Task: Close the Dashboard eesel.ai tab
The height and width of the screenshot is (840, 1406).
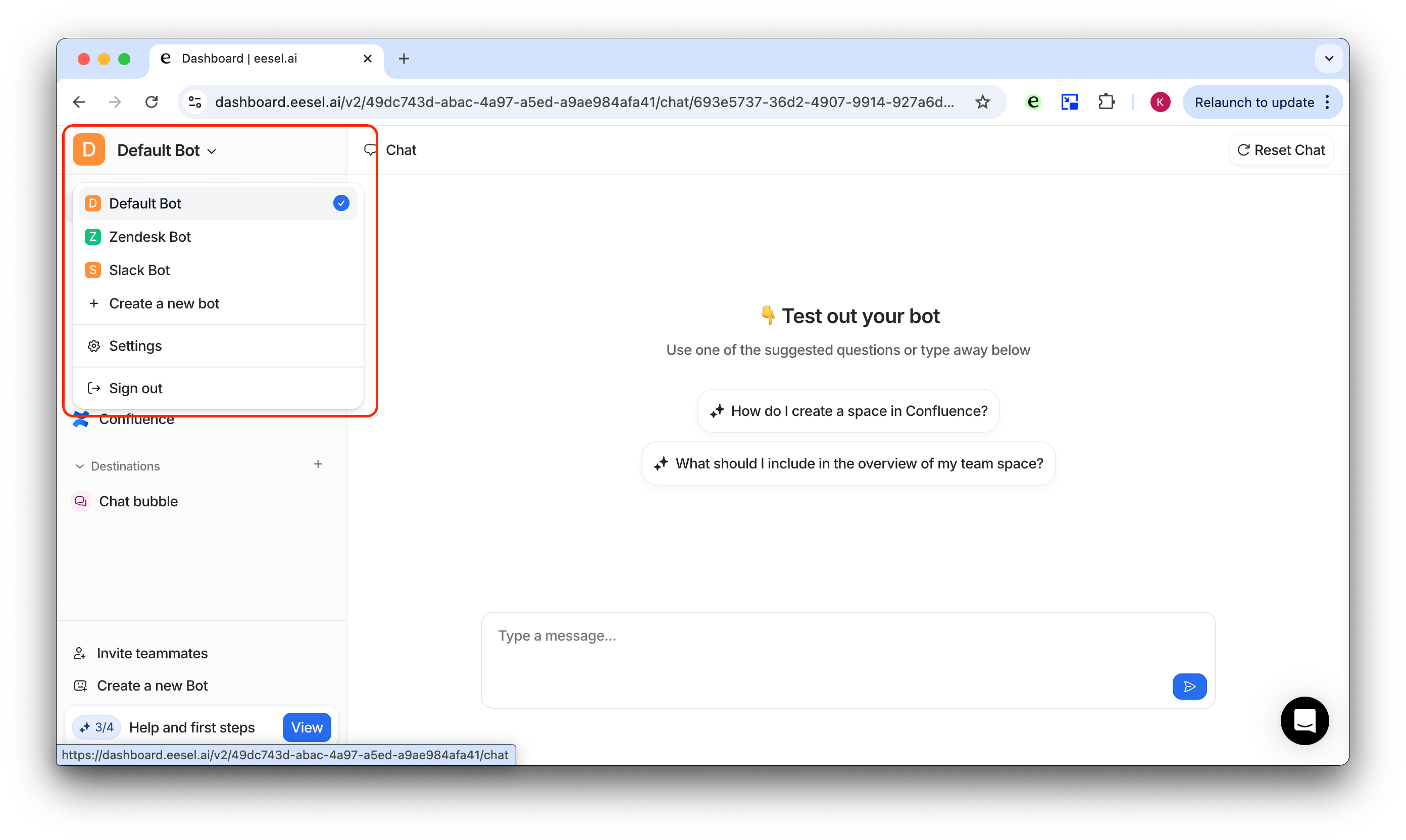Action: pyautogui.click(x=368, y=58)
